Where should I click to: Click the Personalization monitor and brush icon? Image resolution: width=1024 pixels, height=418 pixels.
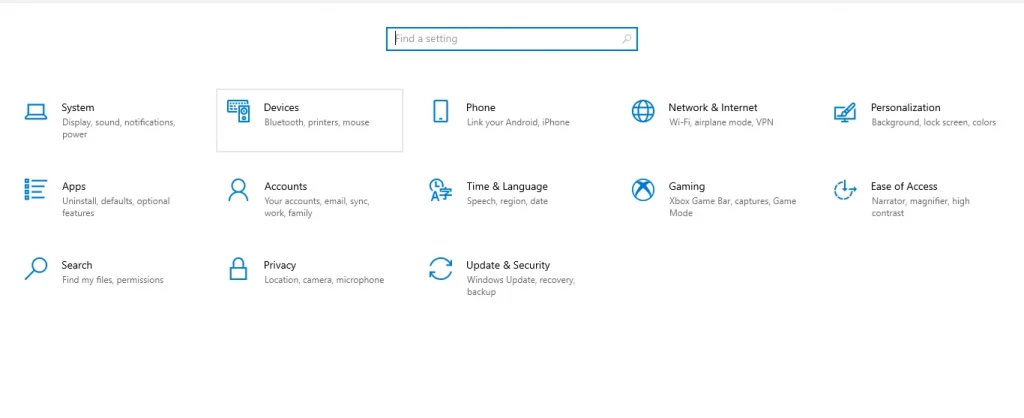pyautogui.click(x=845, y=112)
